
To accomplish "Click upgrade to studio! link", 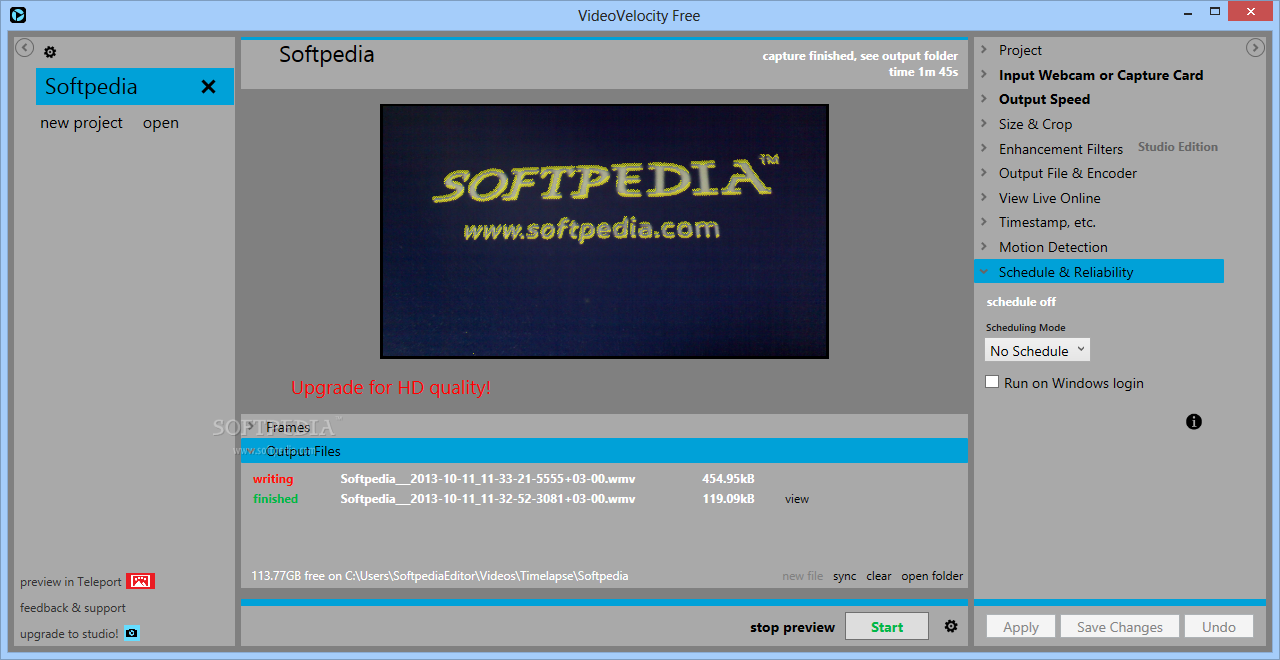I will pos(69,634).
